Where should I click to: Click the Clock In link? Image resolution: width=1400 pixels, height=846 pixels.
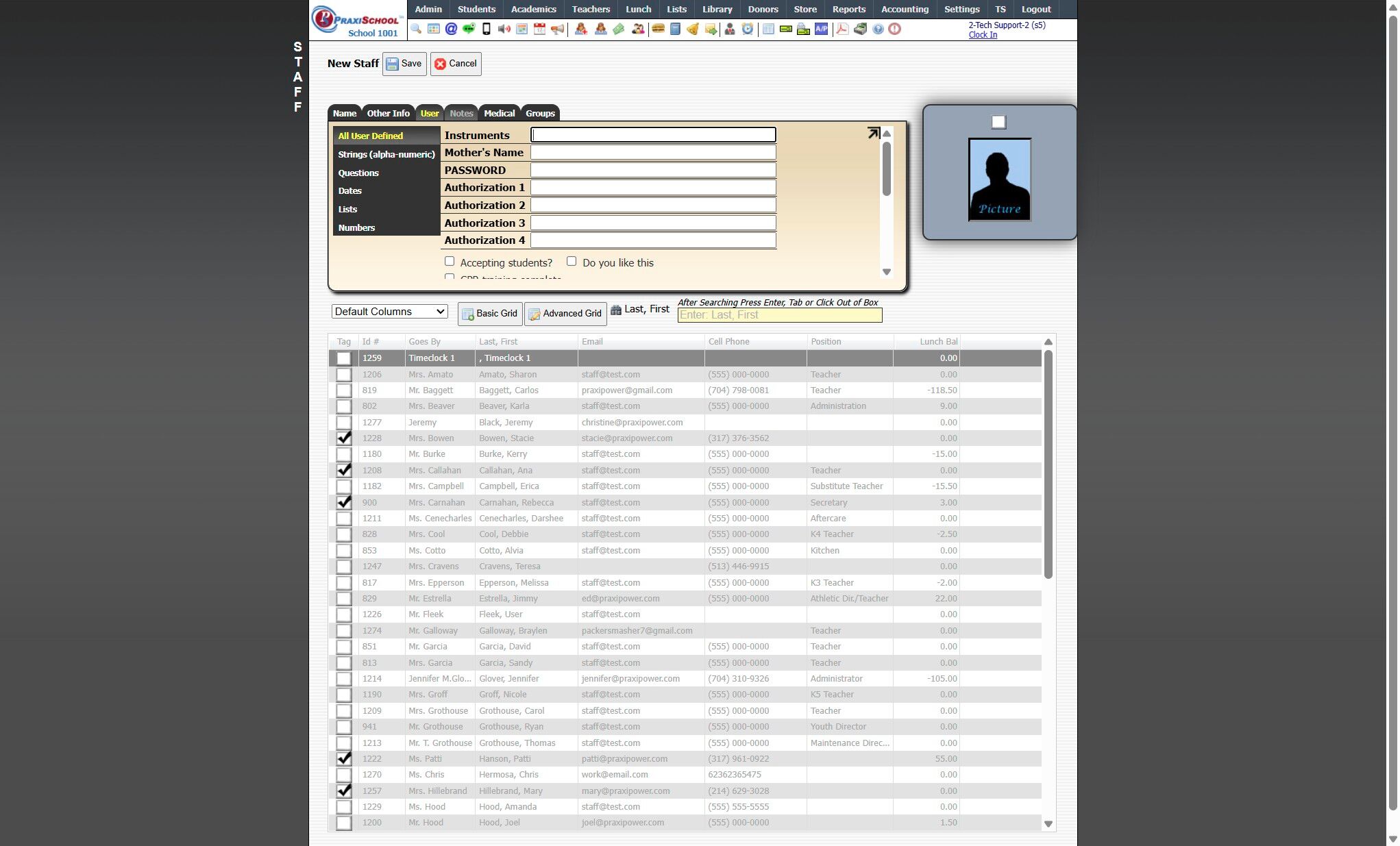pyautogui.click(x=982, y=35)
